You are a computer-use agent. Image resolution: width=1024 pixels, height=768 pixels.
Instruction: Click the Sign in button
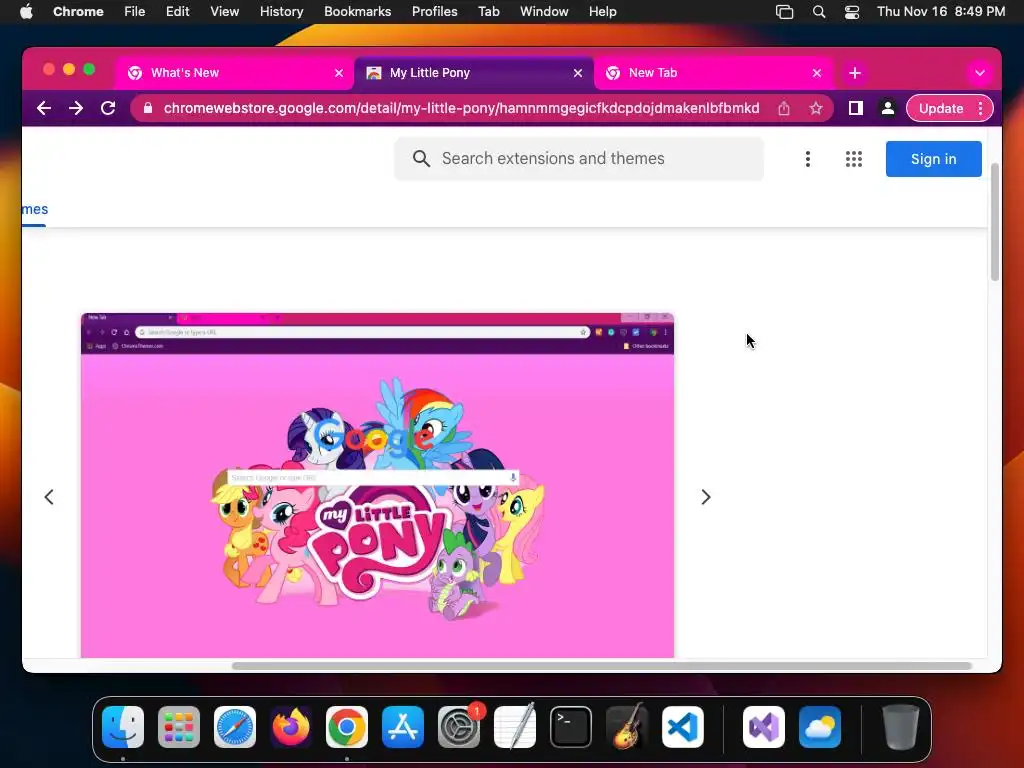pos(933,159)
